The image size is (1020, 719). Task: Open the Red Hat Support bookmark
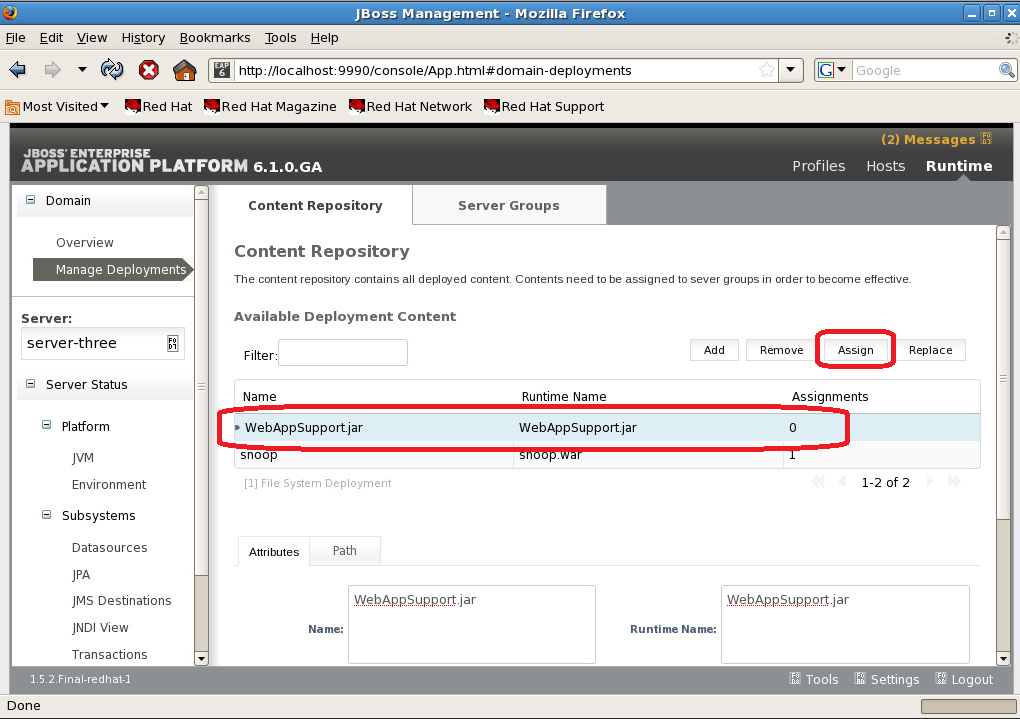click(x=544, y=107)
